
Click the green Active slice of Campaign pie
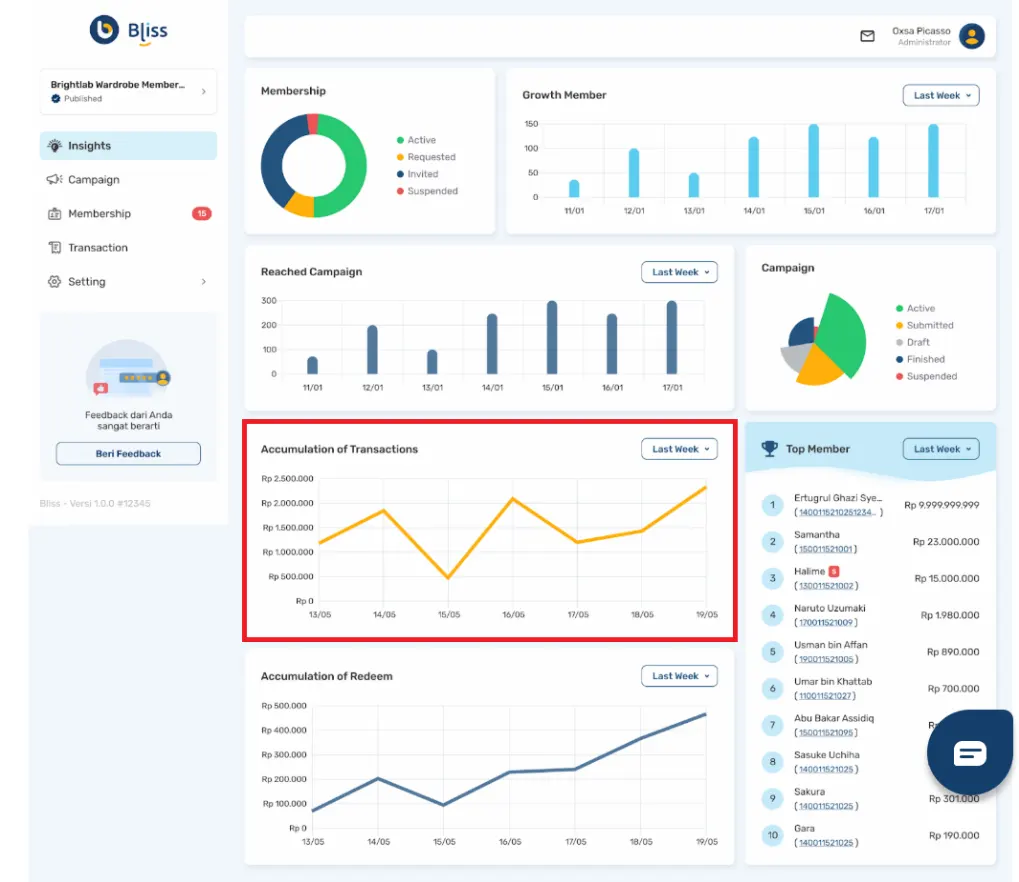[842, 335]
